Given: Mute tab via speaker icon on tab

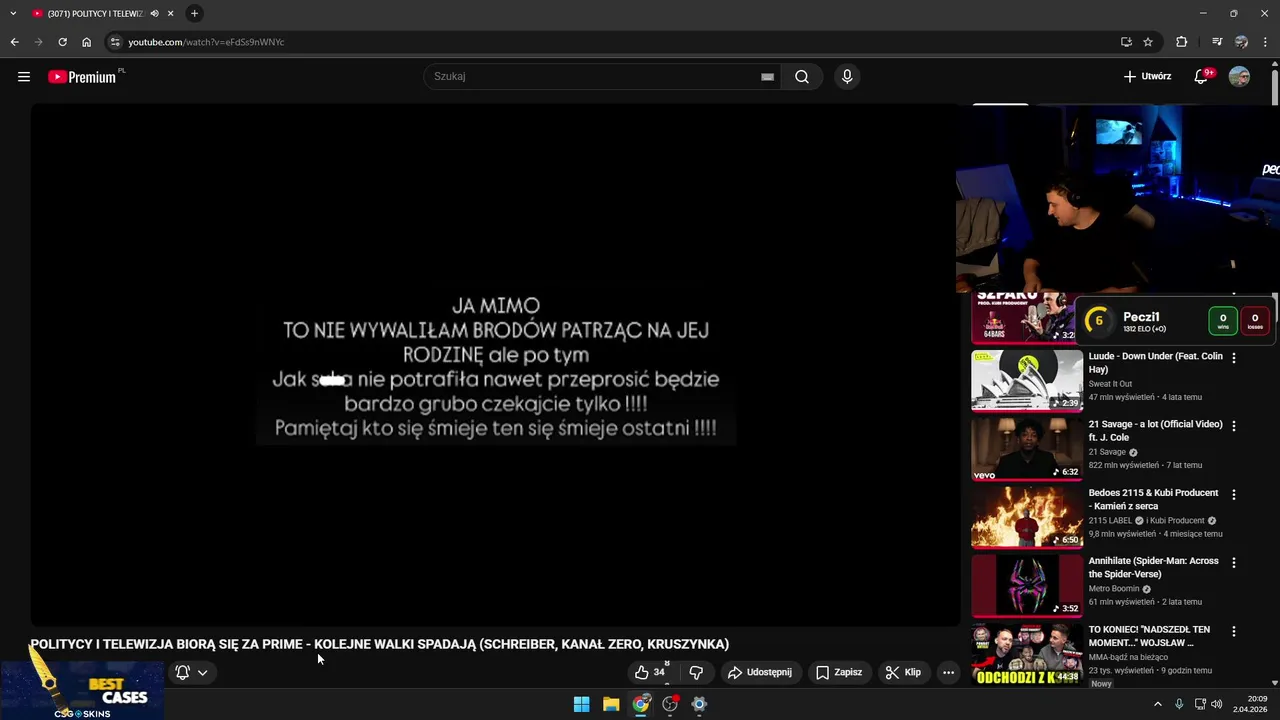Looking at the screenshot, I should click(154, 14).
